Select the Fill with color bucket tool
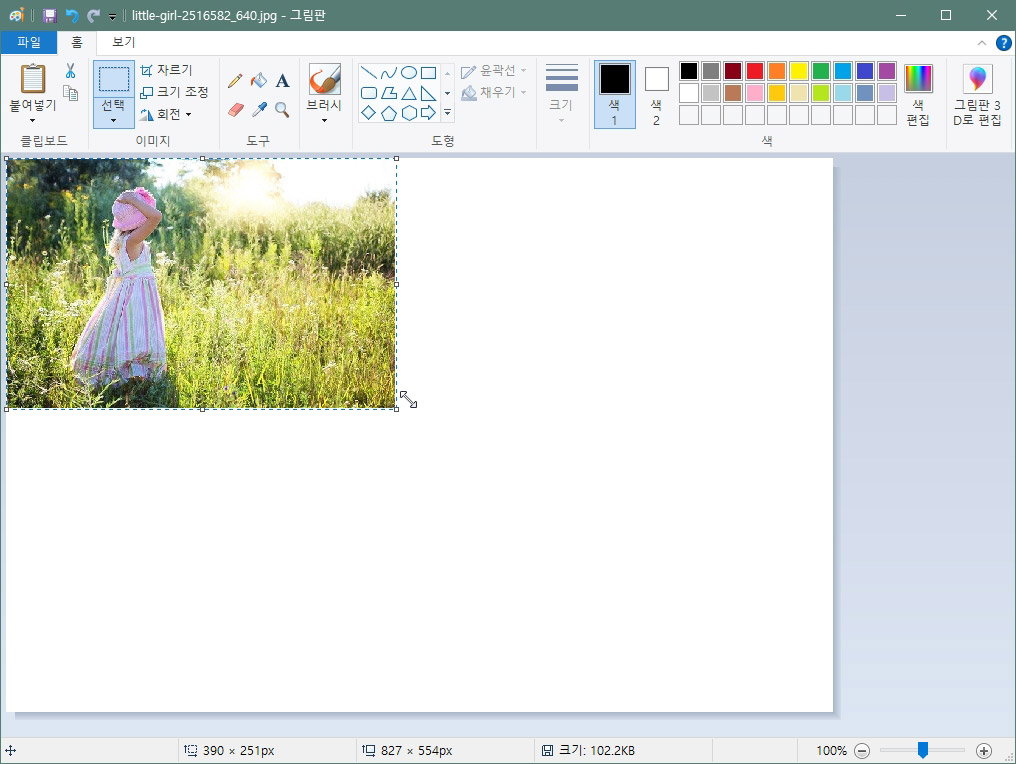The width and height of the screenshot is (1016, 764). tap(259, 81)
